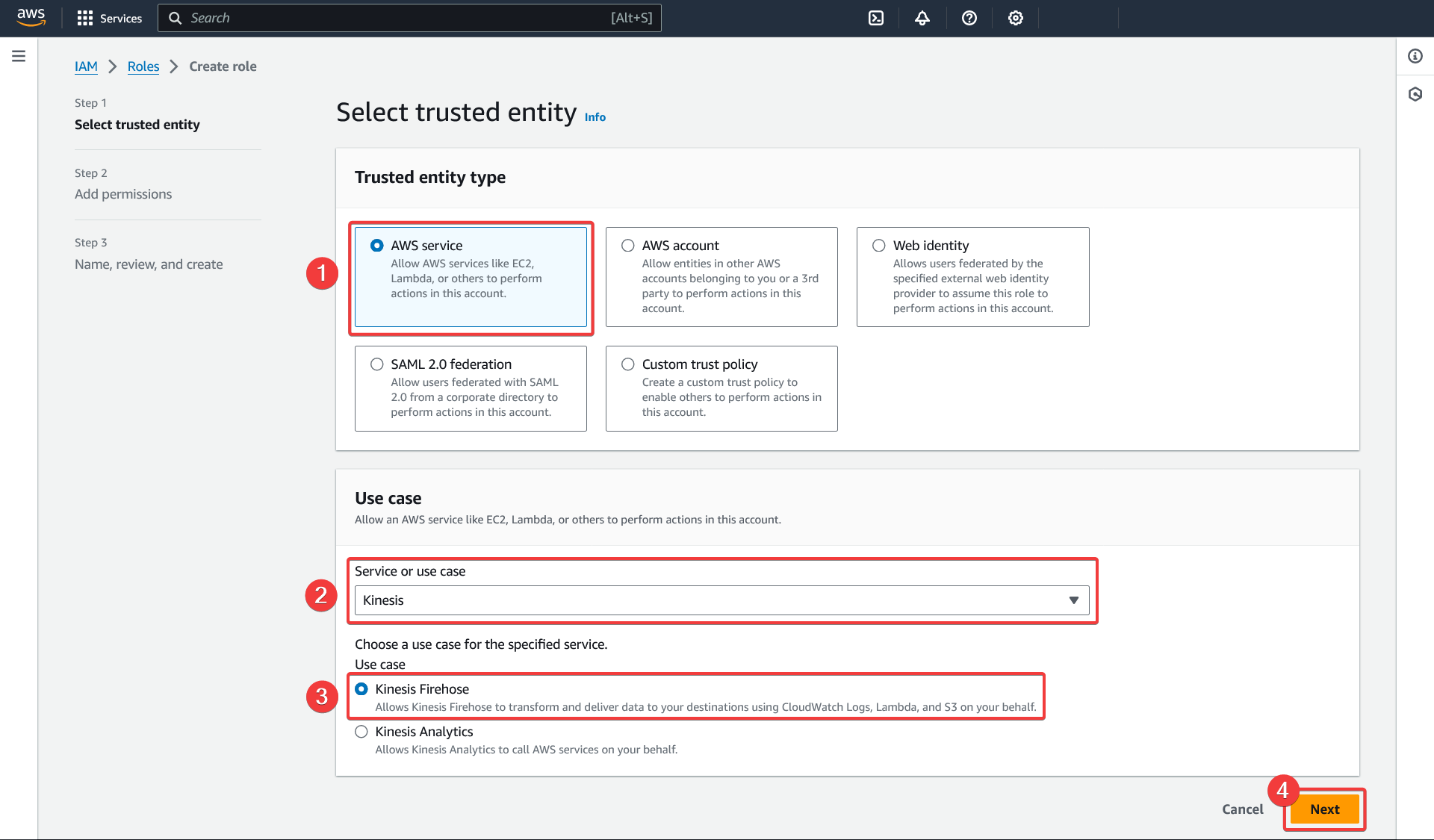
Task: Expand the hamburger navigation menu
Action: tap(19, 56)
